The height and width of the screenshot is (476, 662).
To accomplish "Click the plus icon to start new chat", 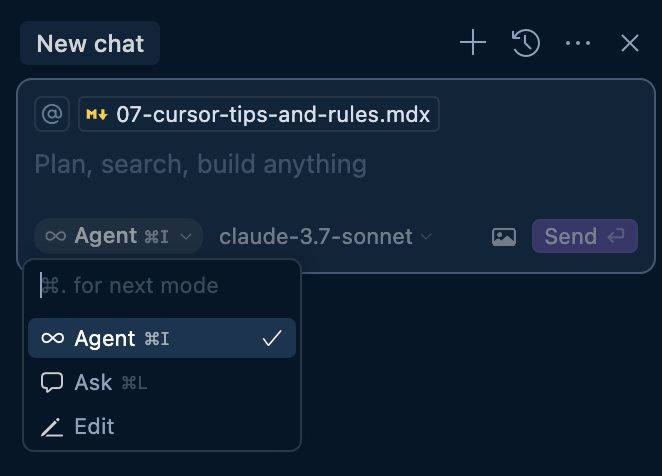I will pyautogui.click(x=473, y=43).
